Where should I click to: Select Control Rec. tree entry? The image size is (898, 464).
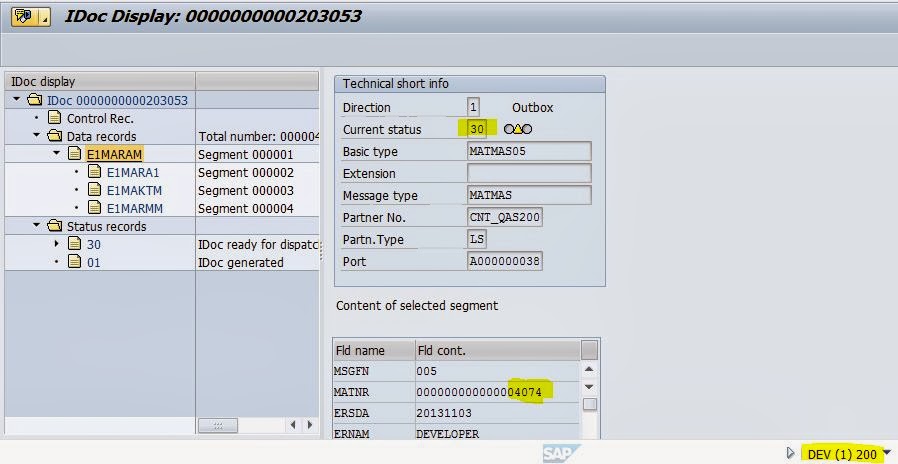click(x=100, y=119)
